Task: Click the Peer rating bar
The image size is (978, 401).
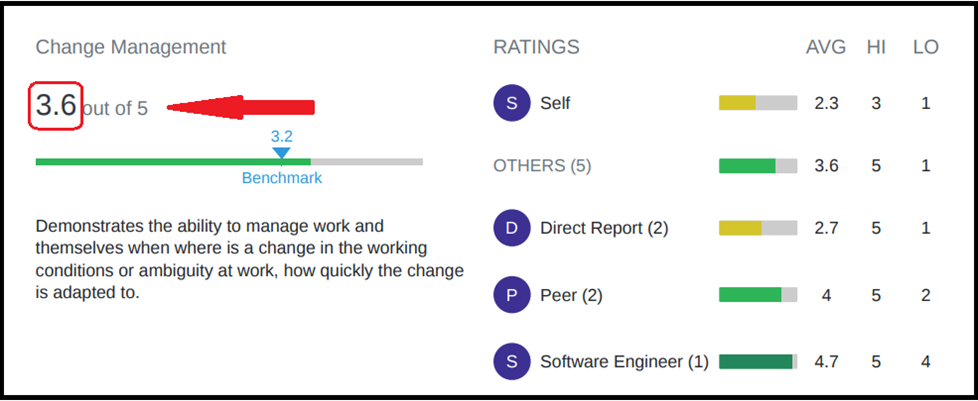Action: click(758, 295)
